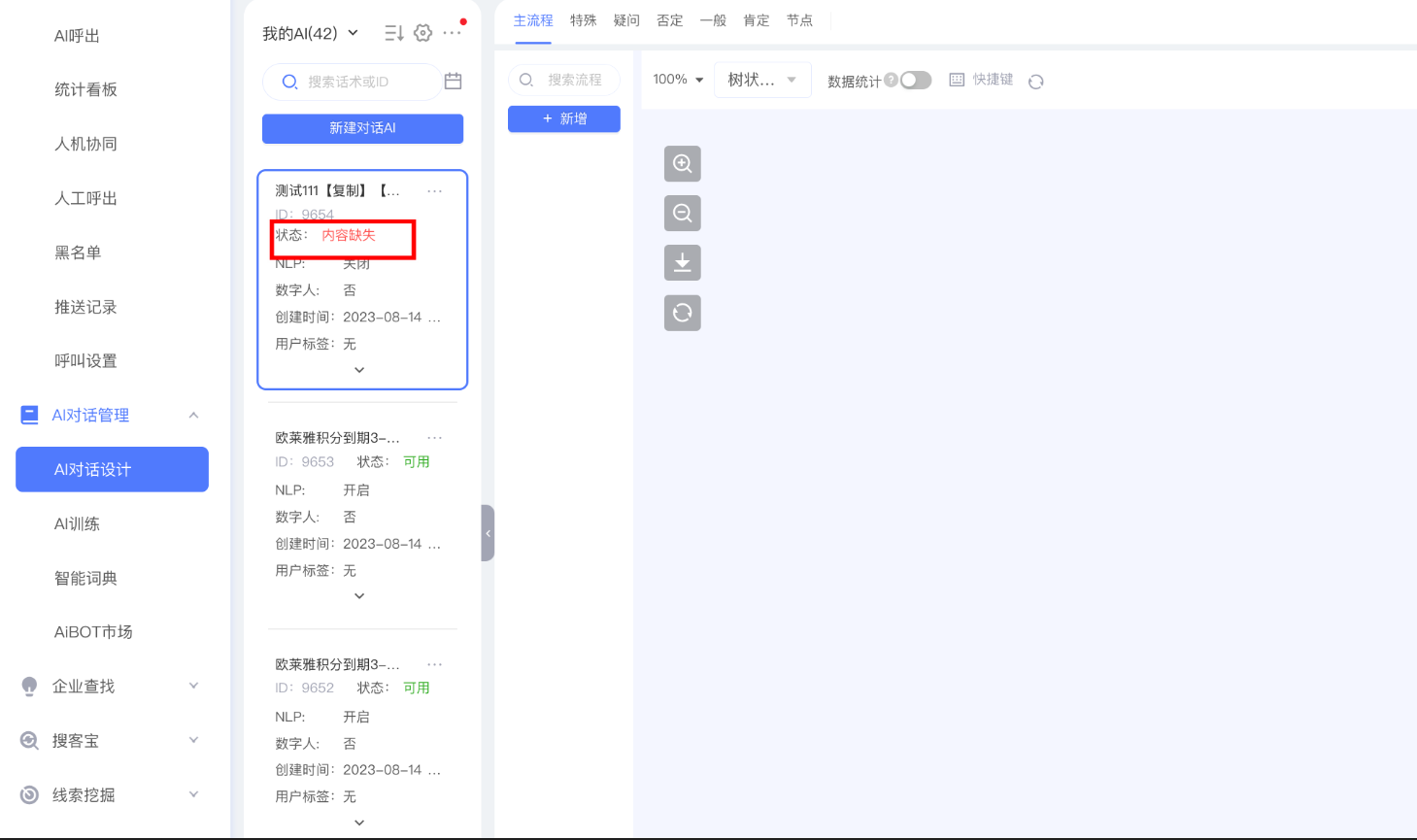Click the download flow icon on canvas
This screenshot has width=1417, height=840.
(682, 263)
